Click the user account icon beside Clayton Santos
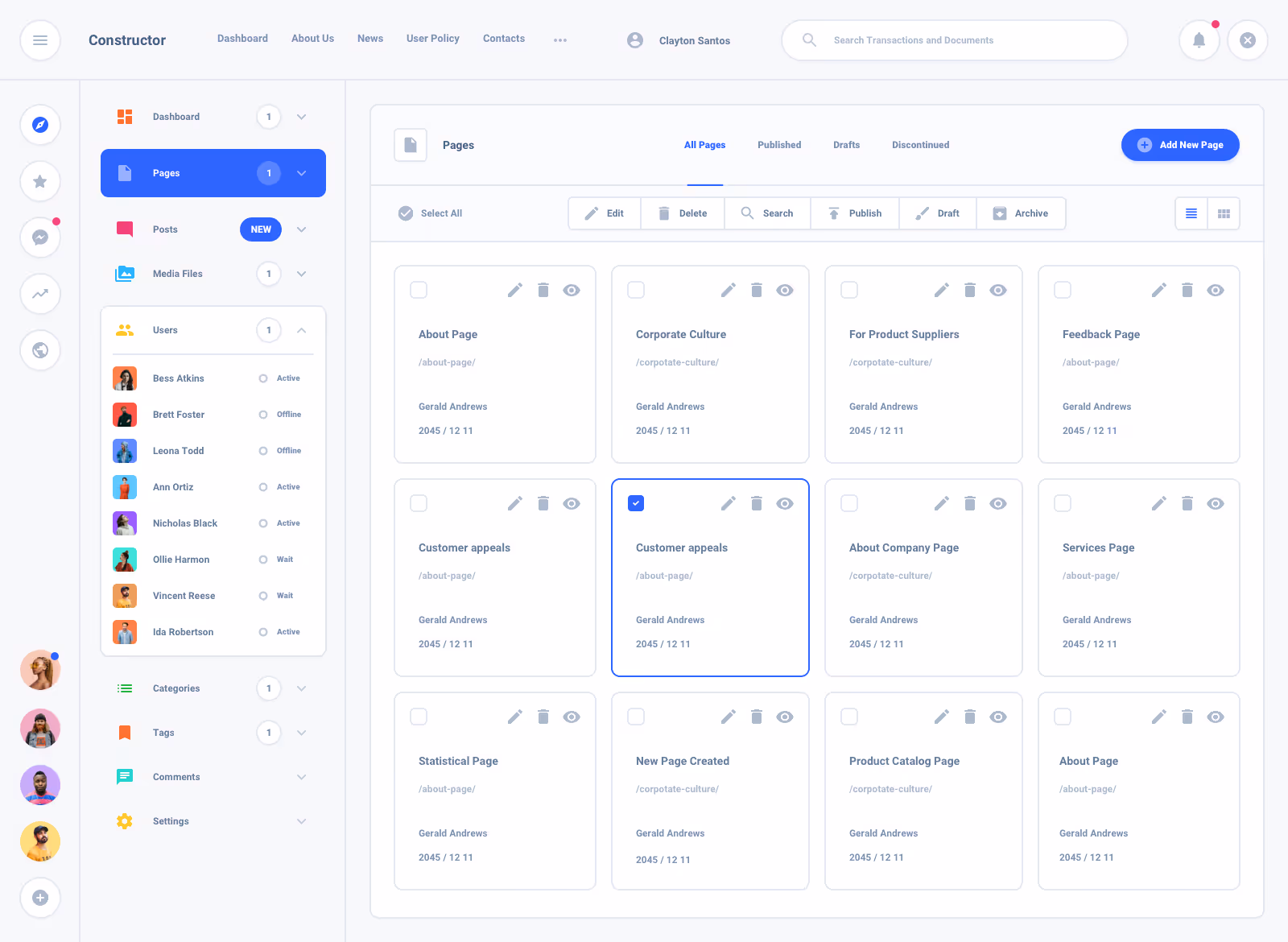Image resolution: width=1288 pixels, height=942 pixels. (x=635, y=40)
